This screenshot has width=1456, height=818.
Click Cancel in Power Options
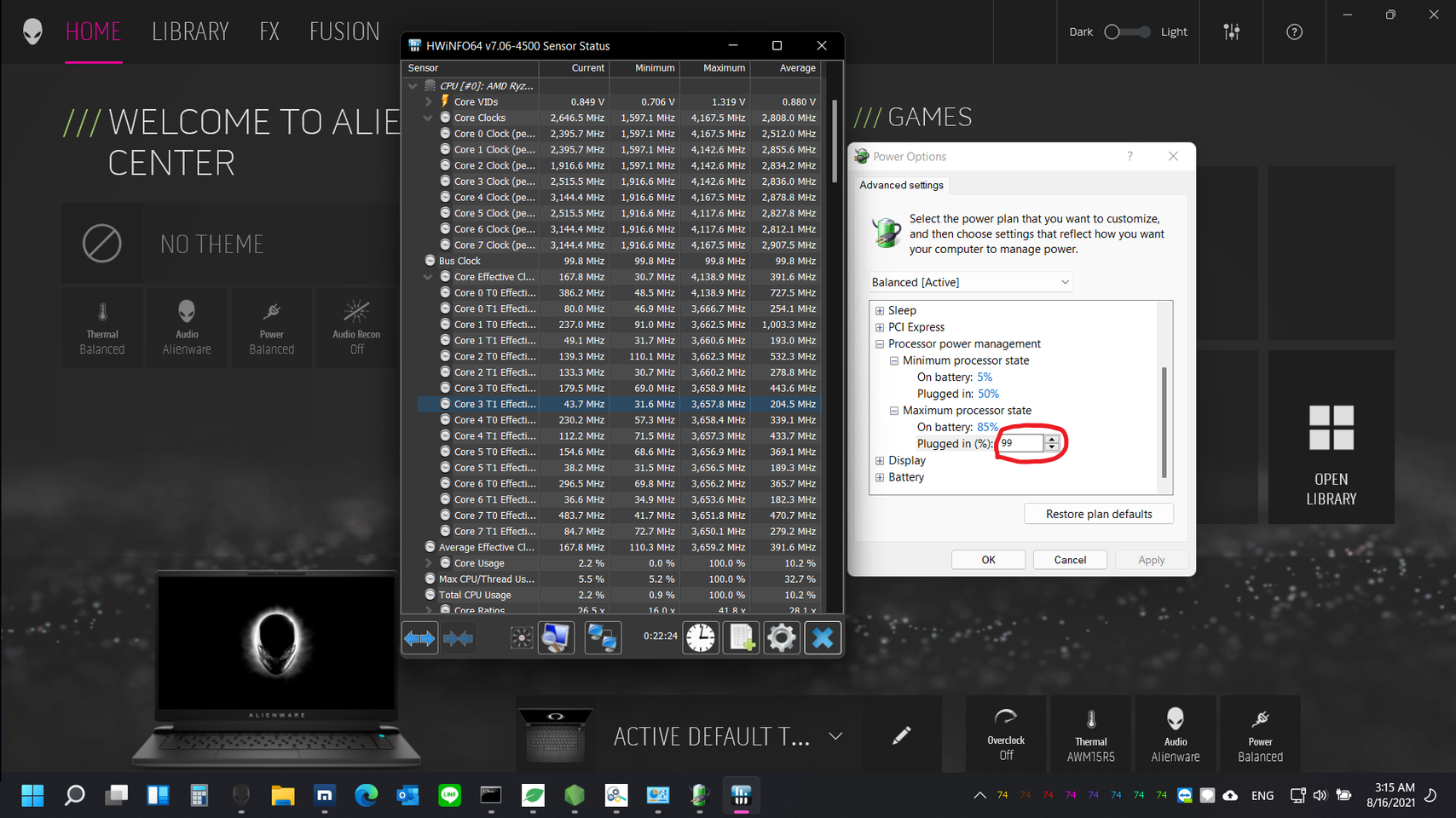click(x=1070, y=560)
